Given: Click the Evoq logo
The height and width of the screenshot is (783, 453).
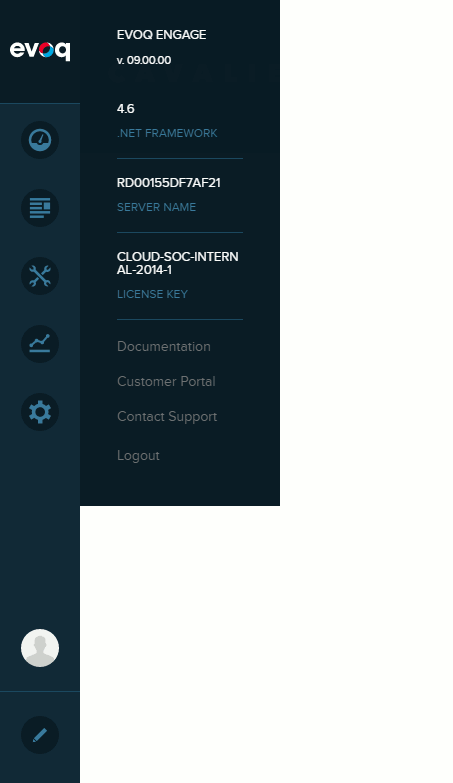Looking at the screenshot, I should pyautogui.click(x=40, y=50).
